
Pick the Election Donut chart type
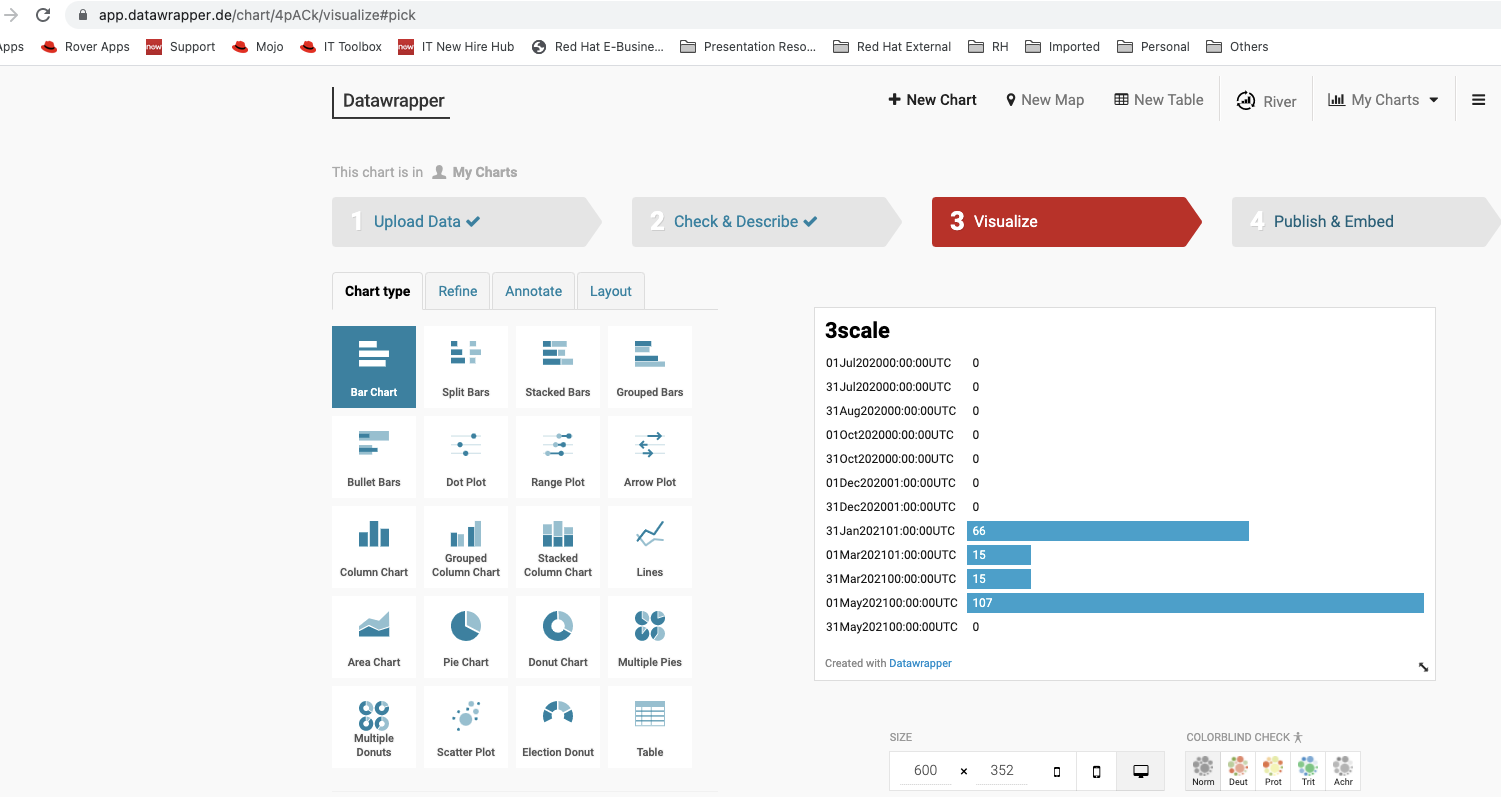tap(558, 727)
